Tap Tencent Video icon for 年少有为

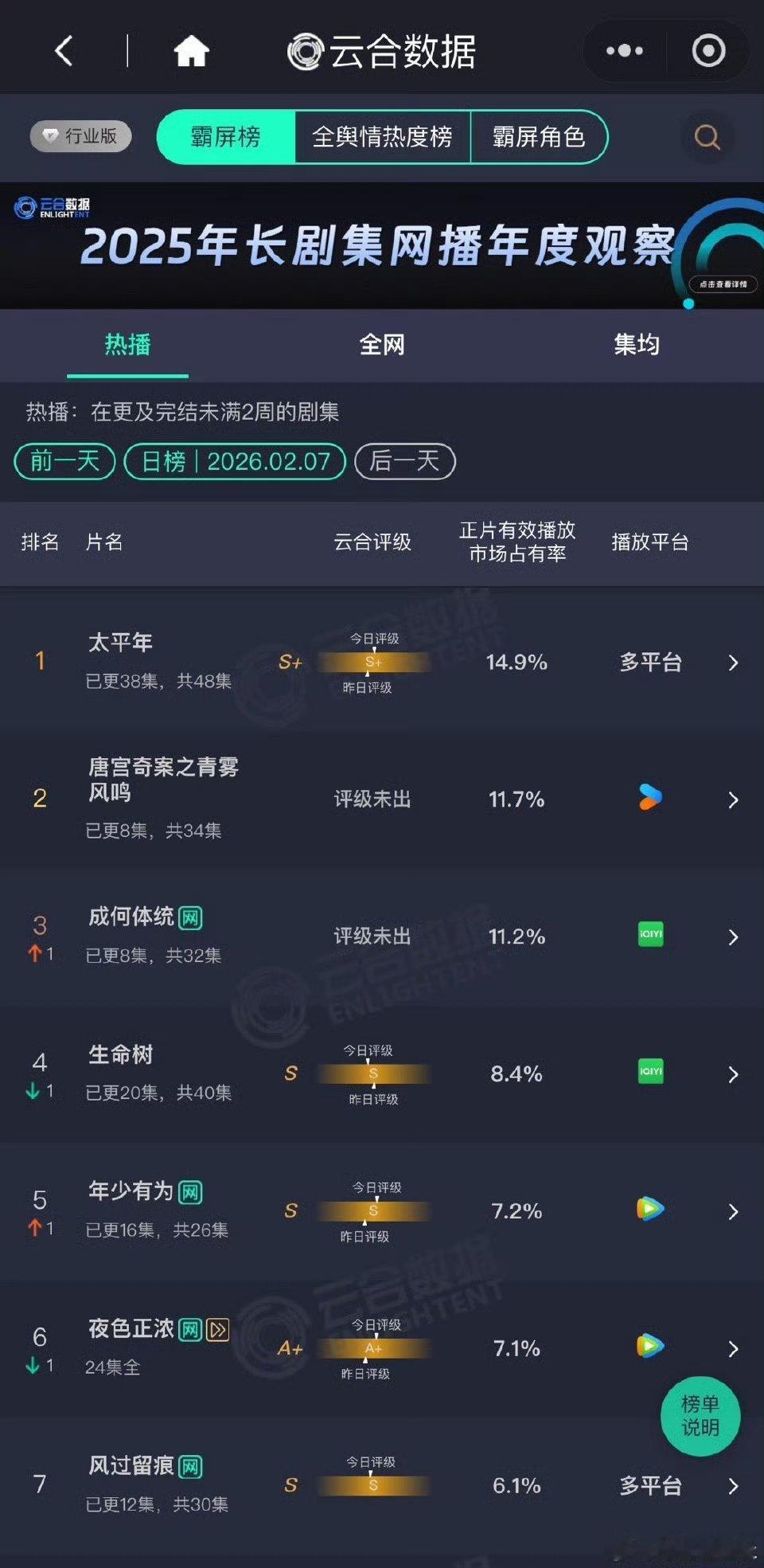click(x=650, y=1209)
